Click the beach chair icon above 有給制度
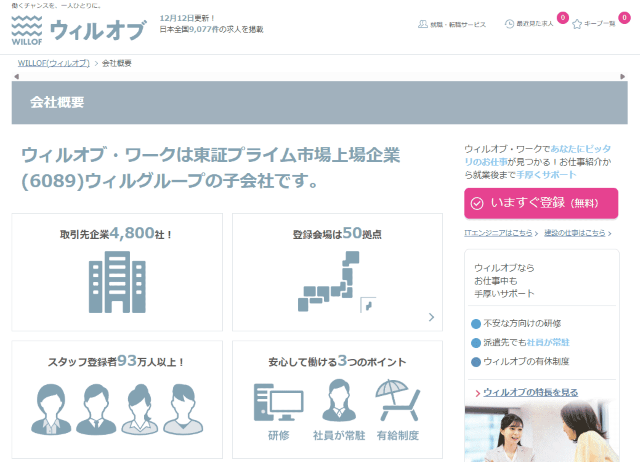 [398, 400]
